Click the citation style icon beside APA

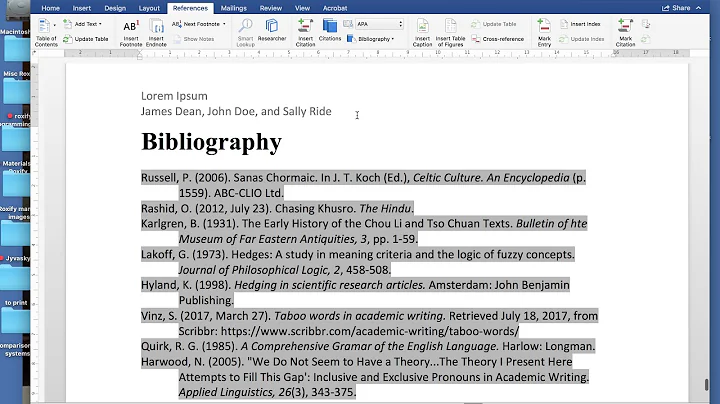[348, 24]
